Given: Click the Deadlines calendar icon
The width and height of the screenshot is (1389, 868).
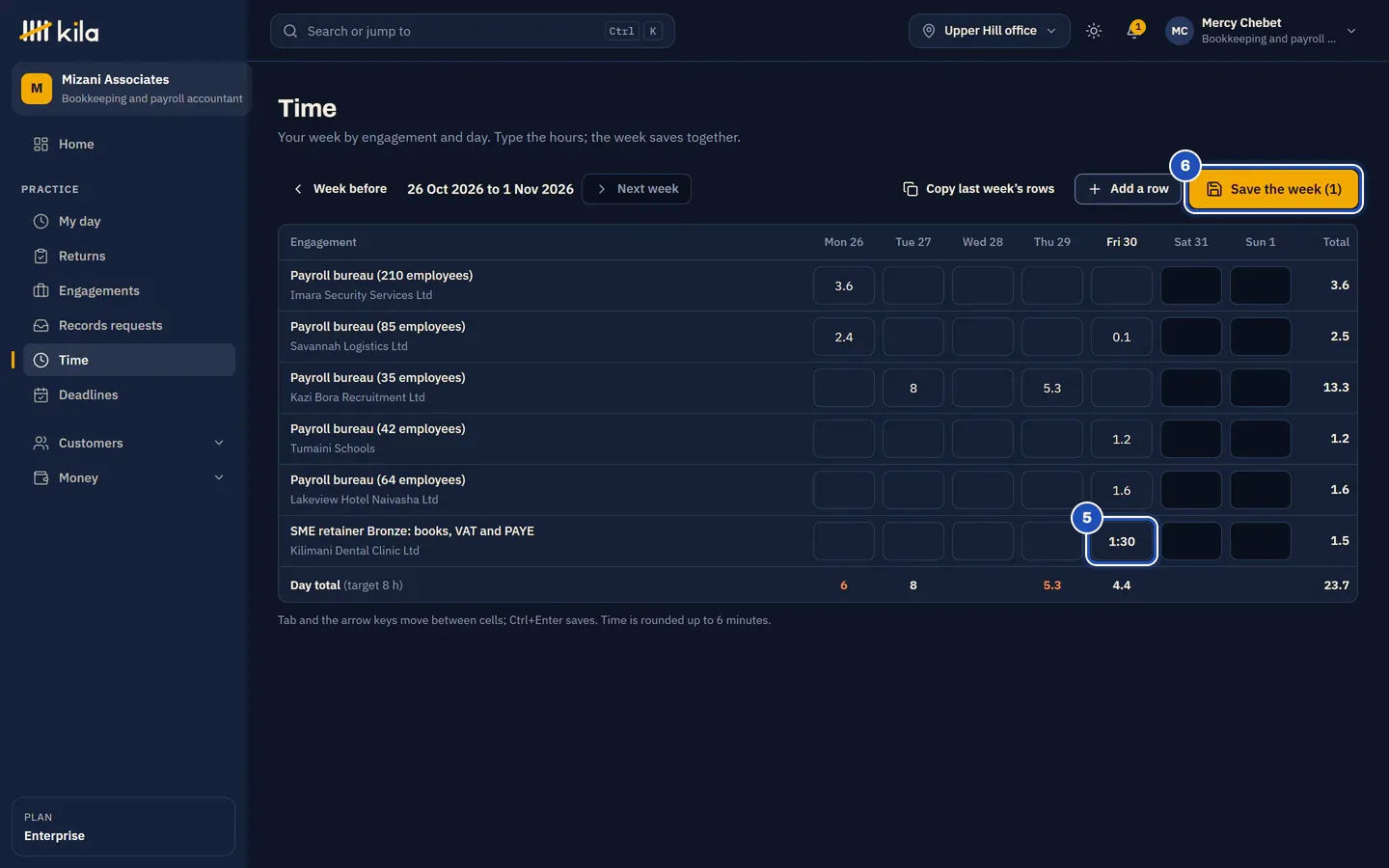Looking at the screenshot, I should coord(41,394).
